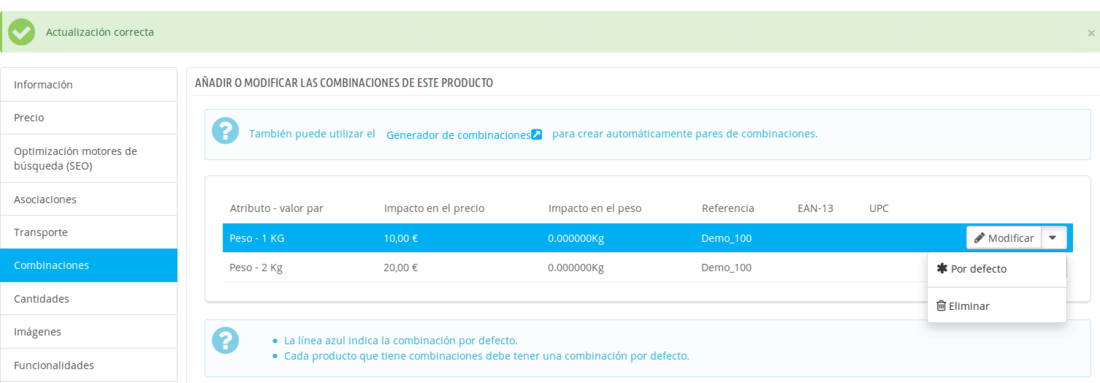Click 0.000000Kg weight in Peso - 2 Kg row
This screenshot has height=383, width=1100.
coord(576,267)
